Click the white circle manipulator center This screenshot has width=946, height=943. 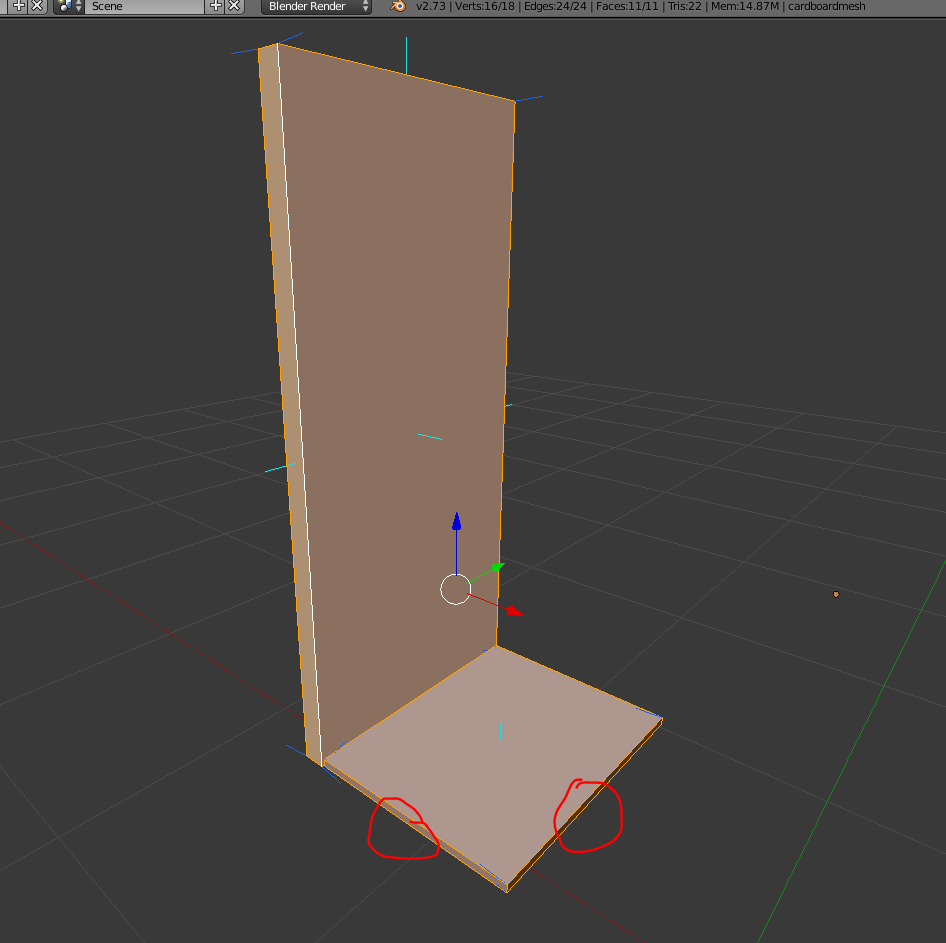pos(456,589)
